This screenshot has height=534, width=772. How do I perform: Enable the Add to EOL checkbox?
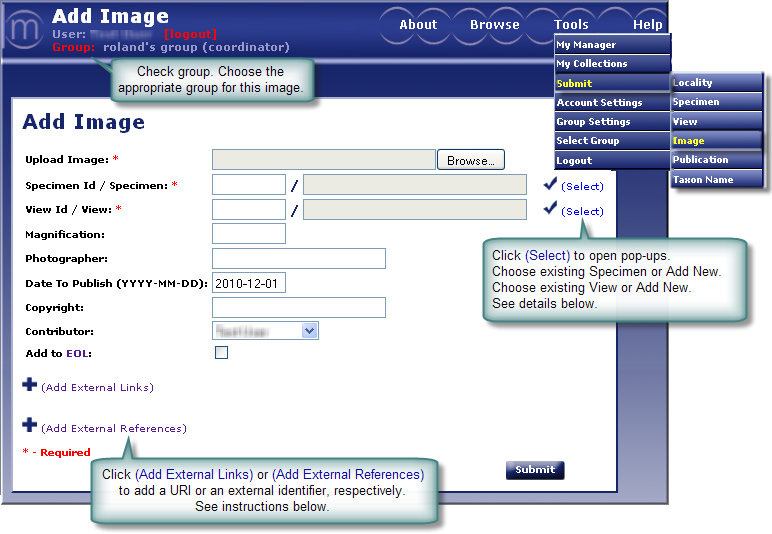(x=221, y=353)
